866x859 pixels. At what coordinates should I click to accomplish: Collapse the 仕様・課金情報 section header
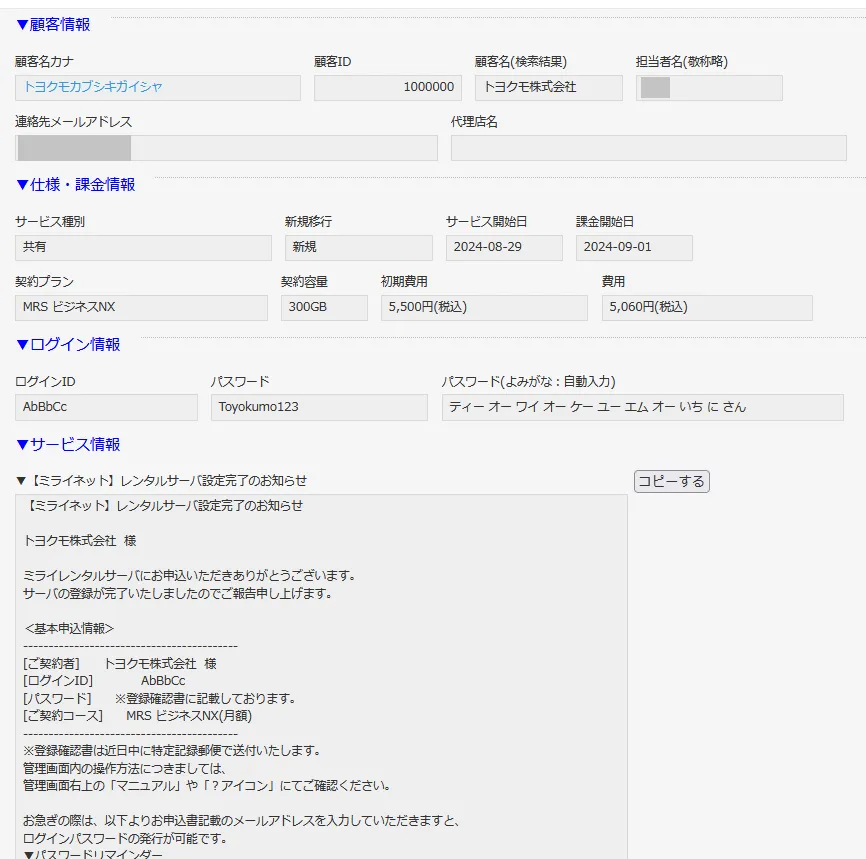click(x=75, y=185)
